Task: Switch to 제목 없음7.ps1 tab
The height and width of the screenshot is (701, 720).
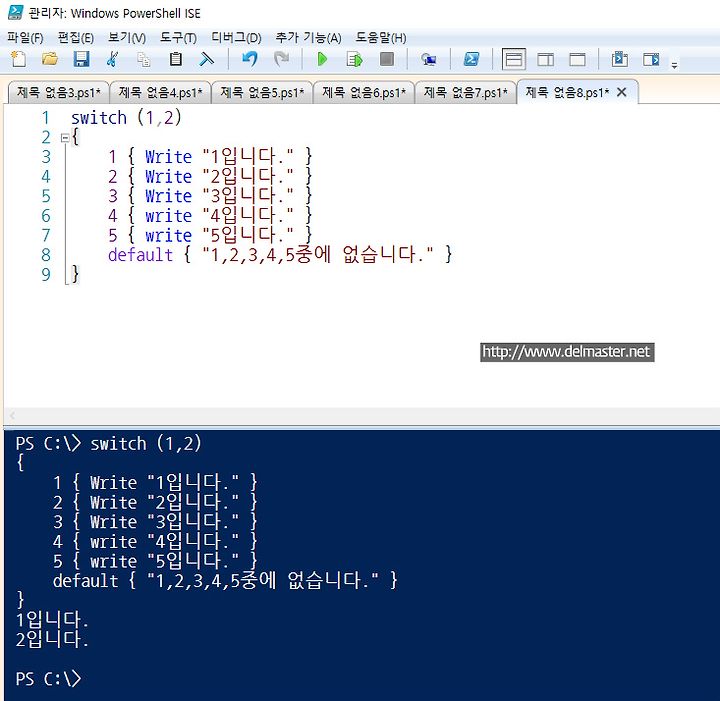Action: click(466, 93)
